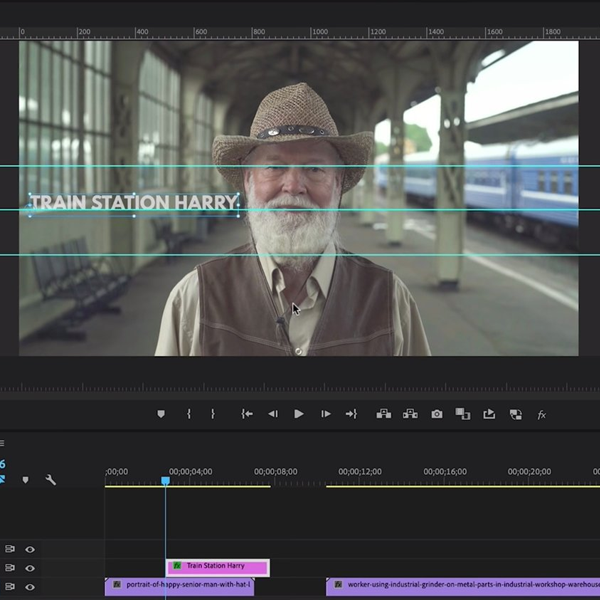
Task: Open the timeline panel menu icon
Action: [x=3, y=444]
